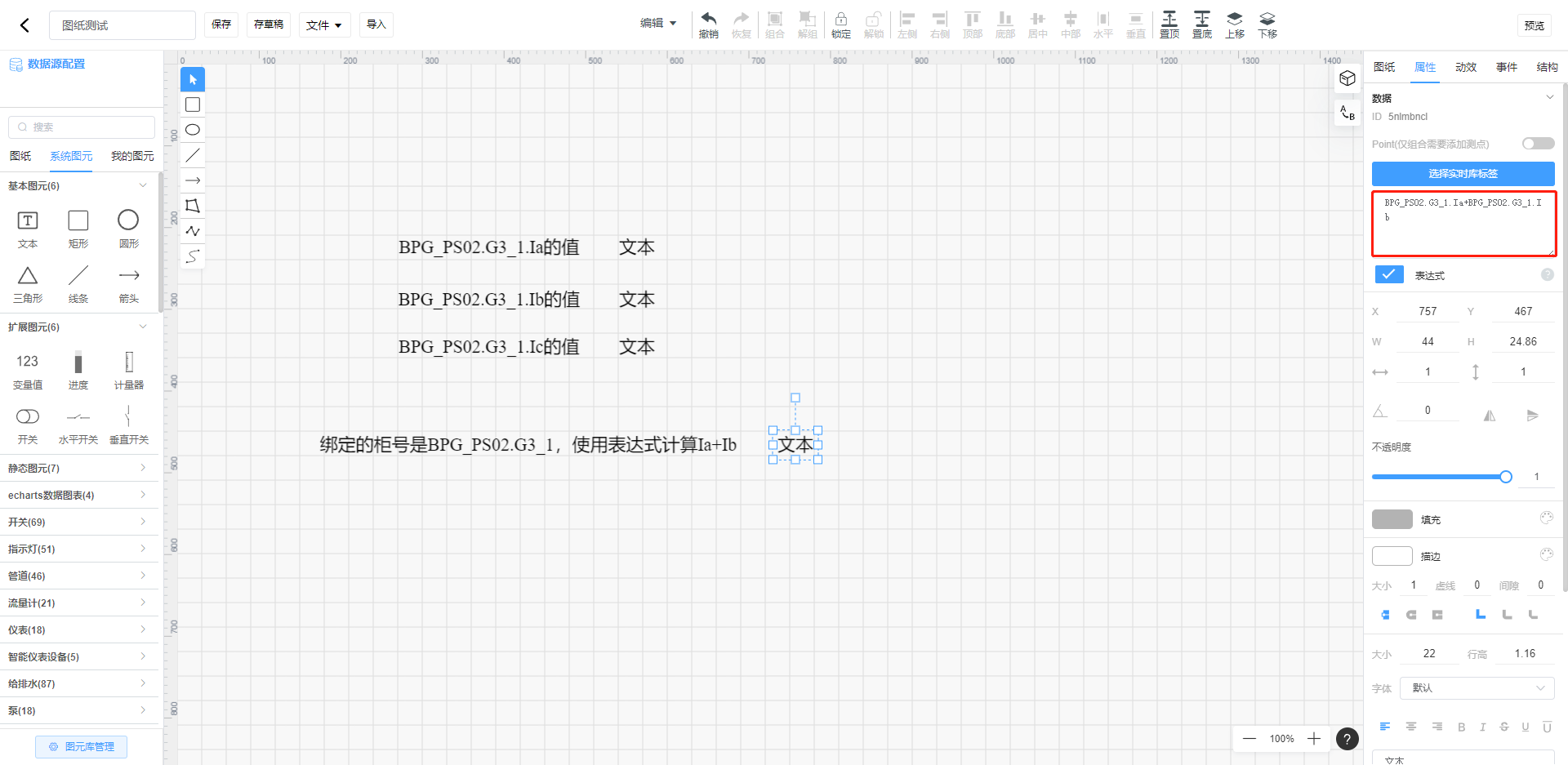
Task: Collapse the 扩展图元(6) section
Action: 143,327
